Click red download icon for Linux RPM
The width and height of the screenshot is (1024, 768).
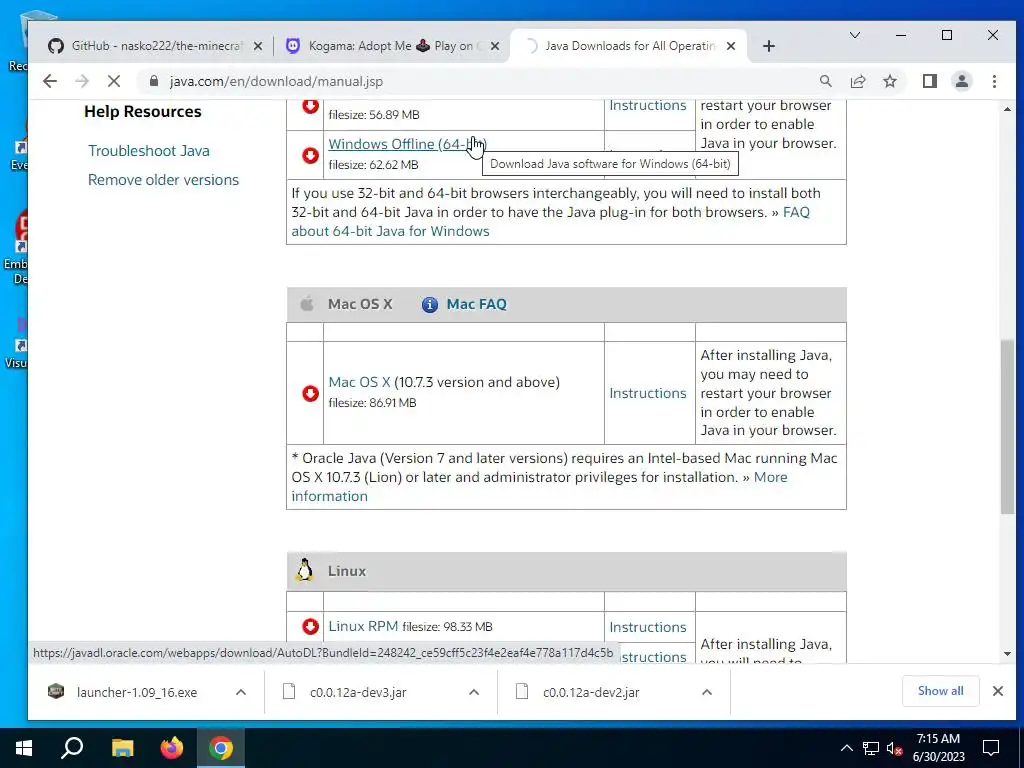point(310,626)
